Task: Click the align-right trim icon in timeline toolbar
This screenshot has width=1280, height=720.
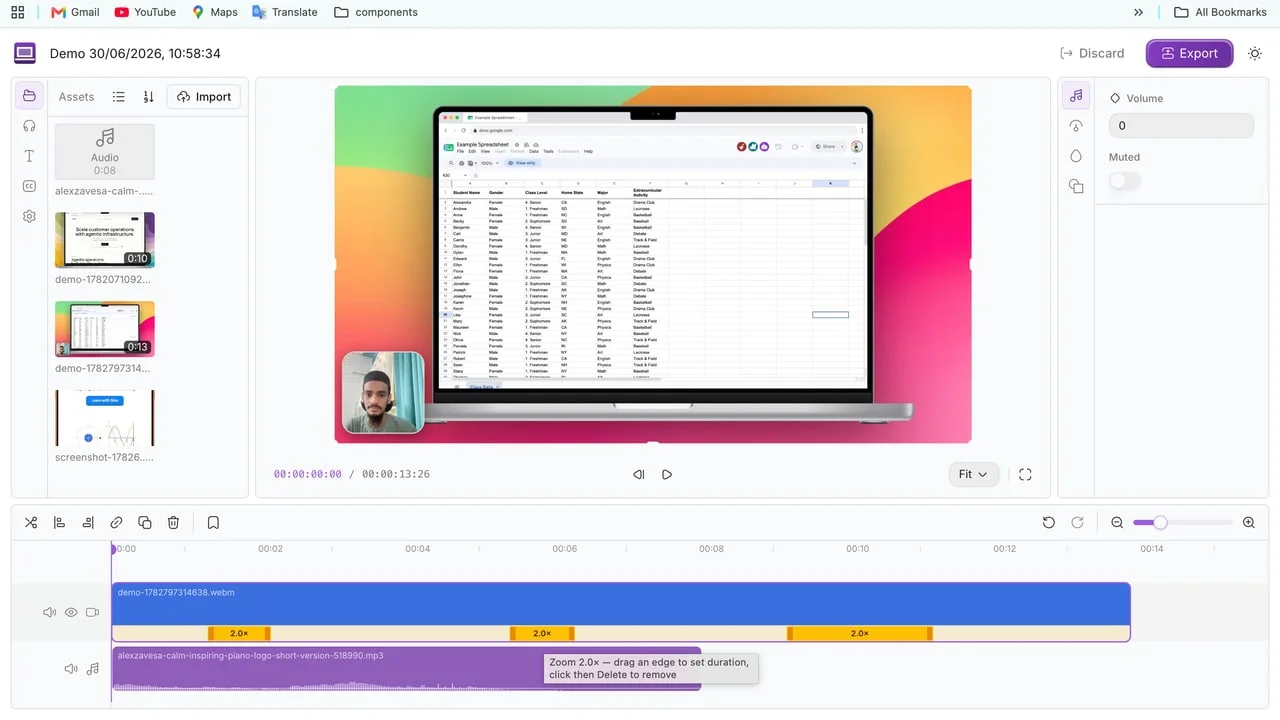Action: (88, 522)
